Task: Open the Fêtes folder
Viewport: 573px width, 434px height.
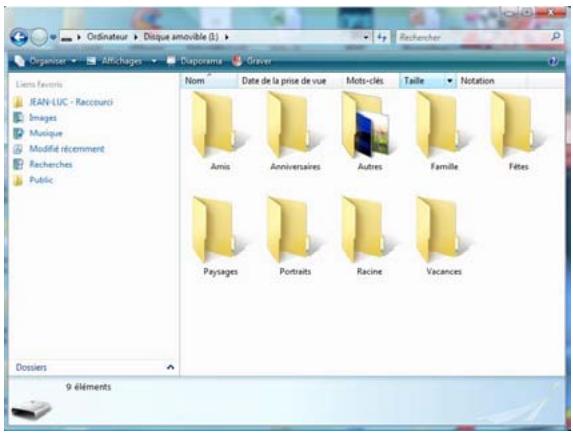Action: [518, 130]
